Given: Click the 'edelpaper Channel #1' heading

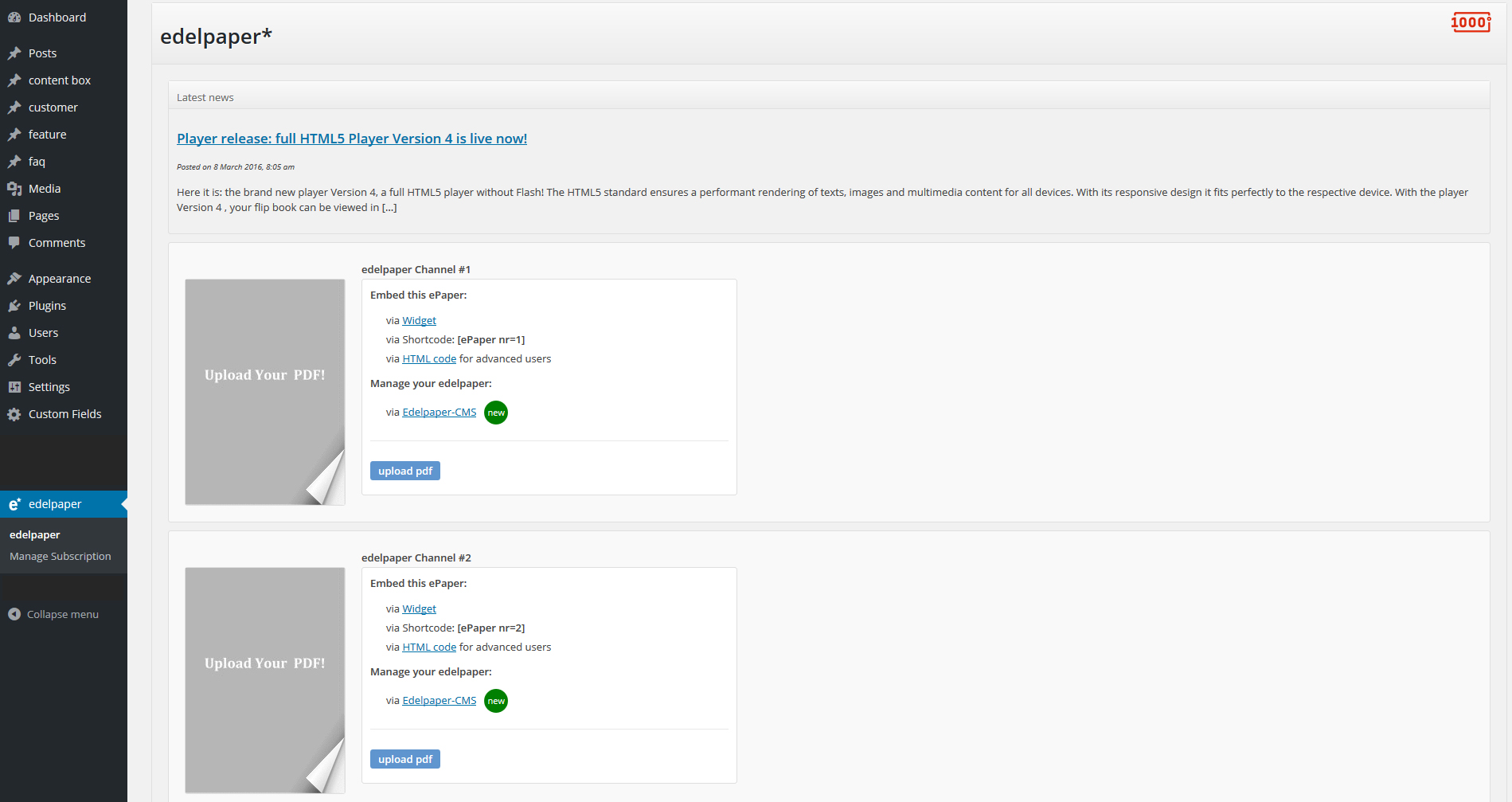Looking at the screenshot, I should click(x=416, y=269).
